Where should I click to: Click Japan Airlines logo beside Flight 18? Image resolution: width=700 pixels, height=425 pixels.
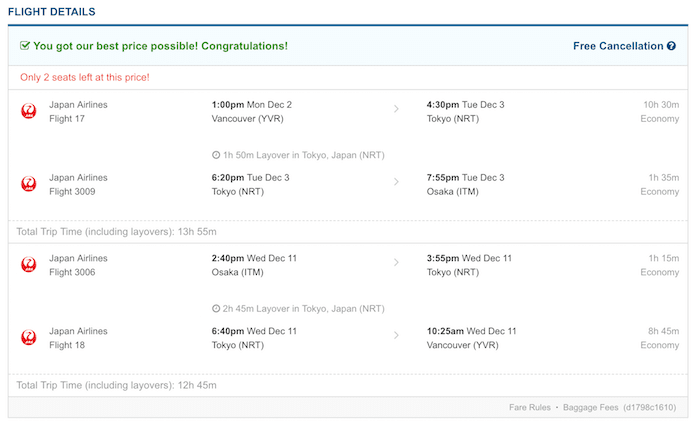pyautogui.click(x=29, y=338)
